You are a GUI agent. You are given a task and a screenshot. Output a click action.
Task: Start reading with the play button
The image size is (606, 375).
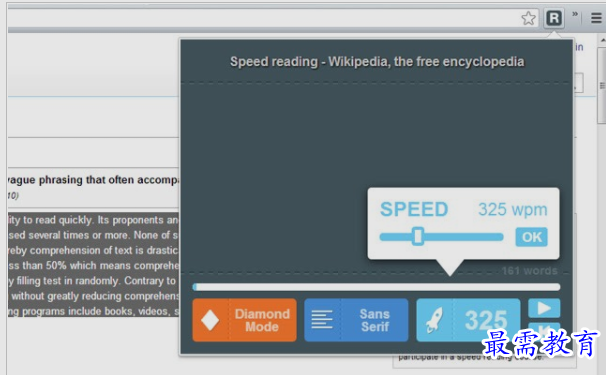544,308
